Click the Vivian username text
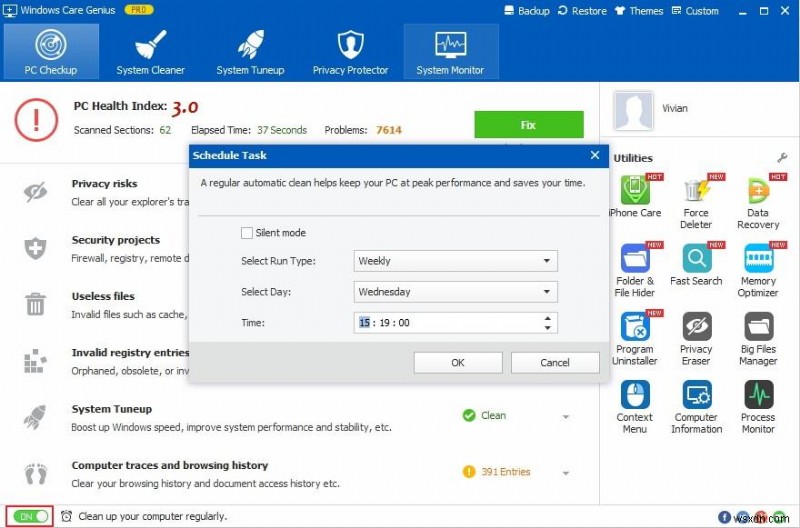This screenshot has height=528, width=800. 674,108
